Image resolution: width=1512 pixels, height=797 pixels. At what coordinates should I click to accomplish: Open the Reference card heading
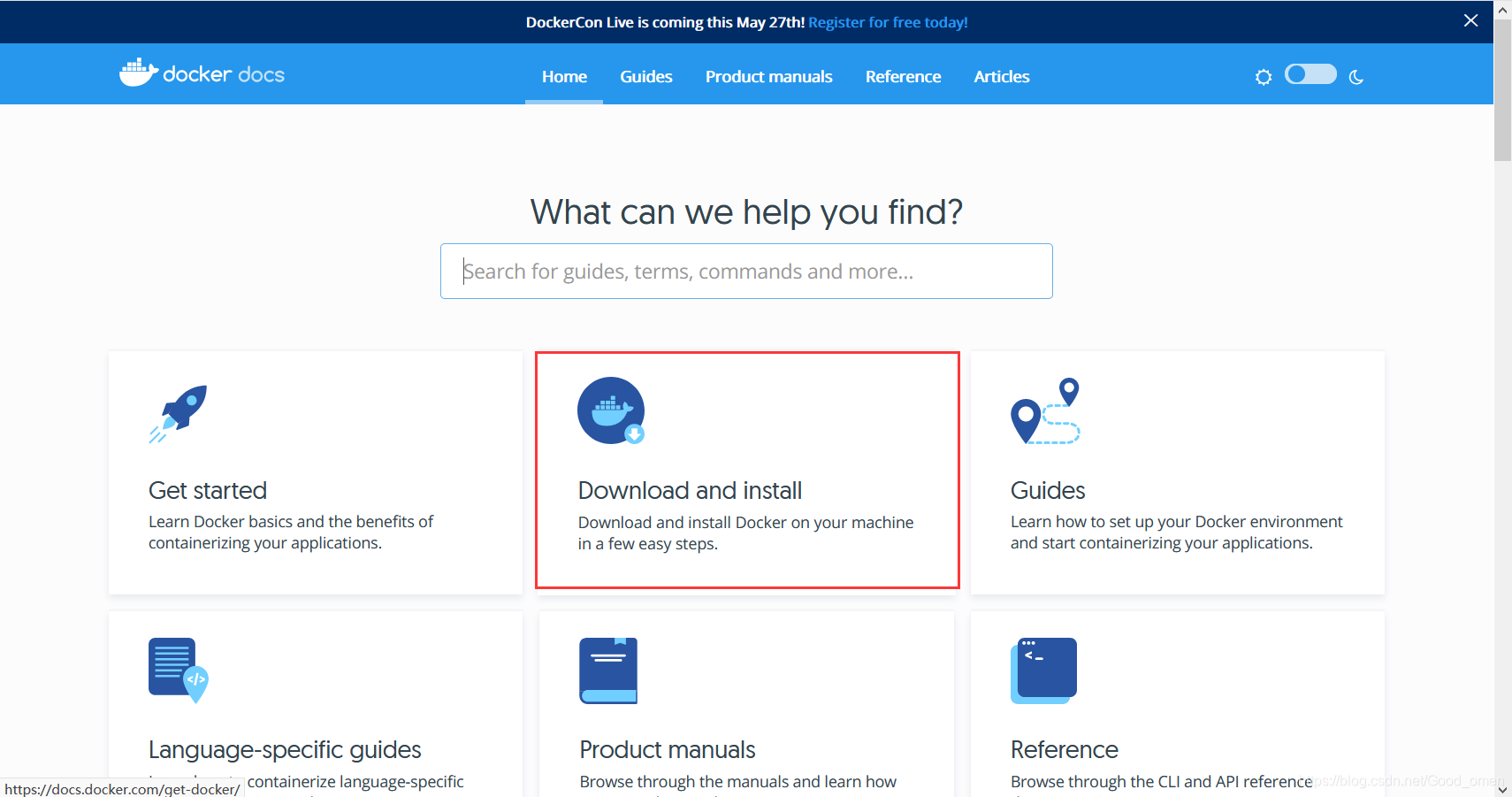pos(1065,750)
